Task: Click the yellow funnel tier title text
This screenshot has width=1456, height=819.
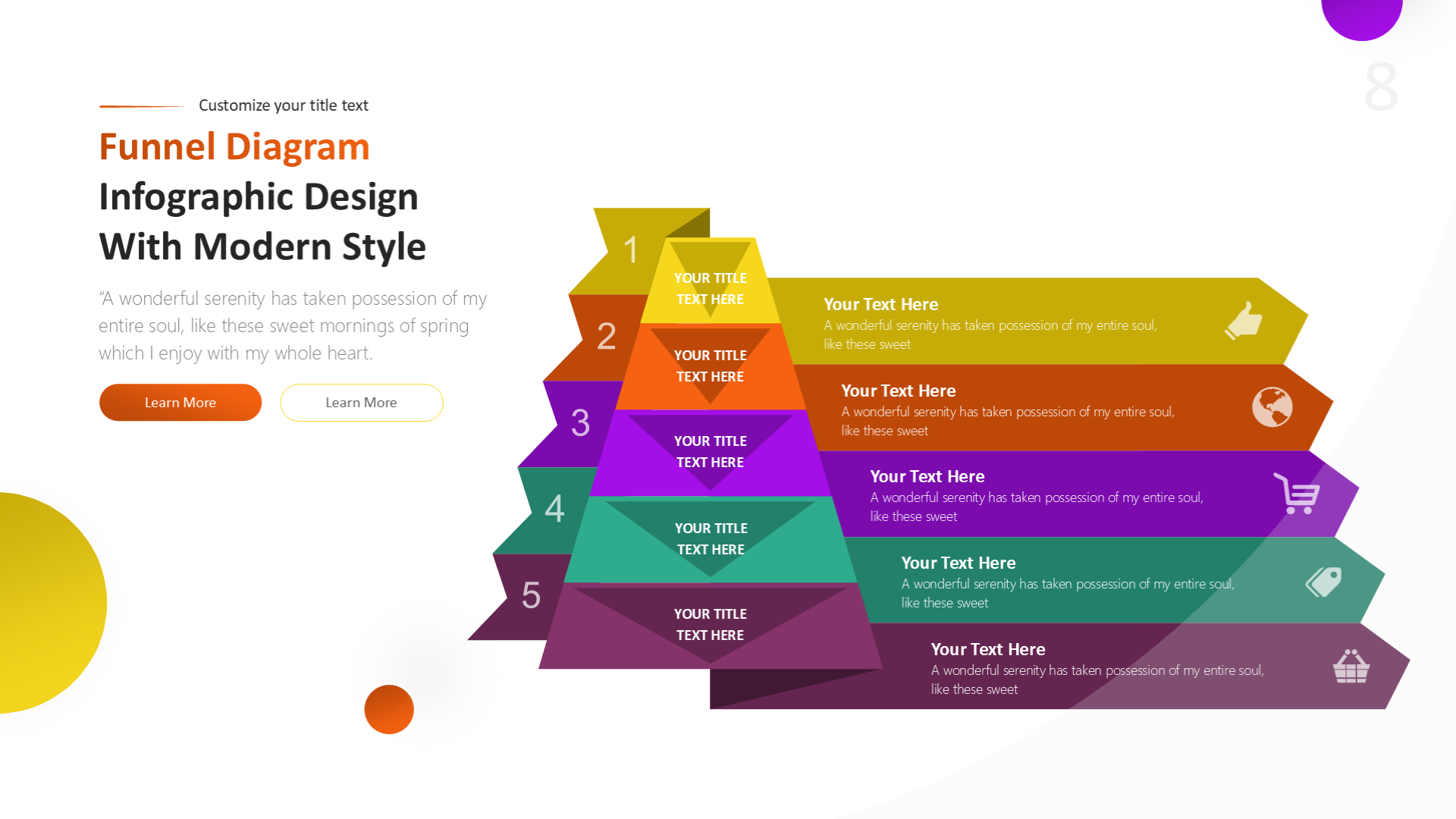Action: pos(711,289)
